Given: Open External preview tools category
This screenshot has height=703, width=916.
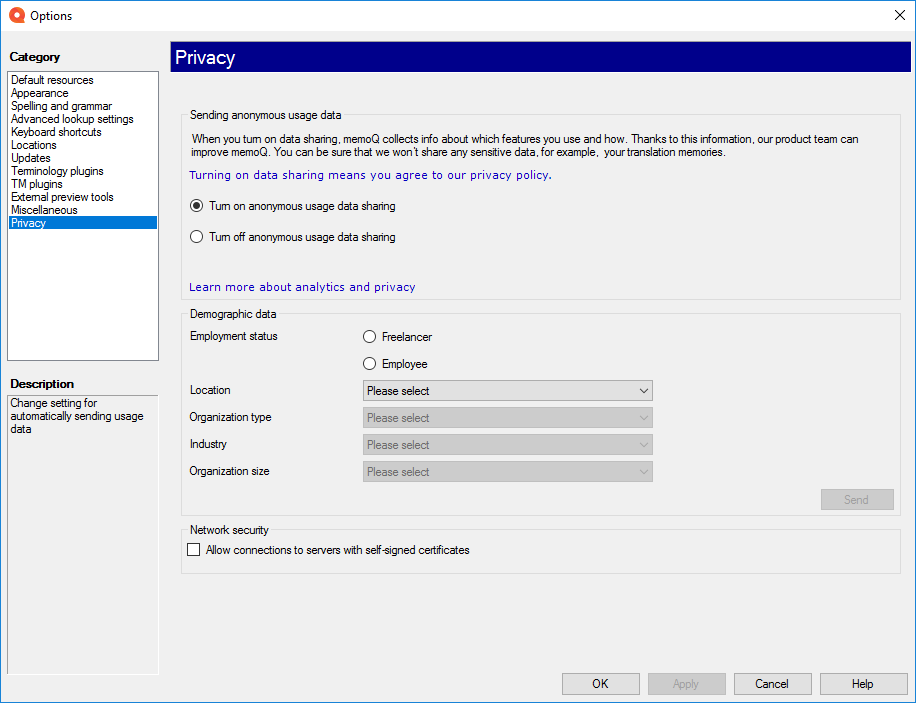Looking at the screenshot, I should pos(83,197).
